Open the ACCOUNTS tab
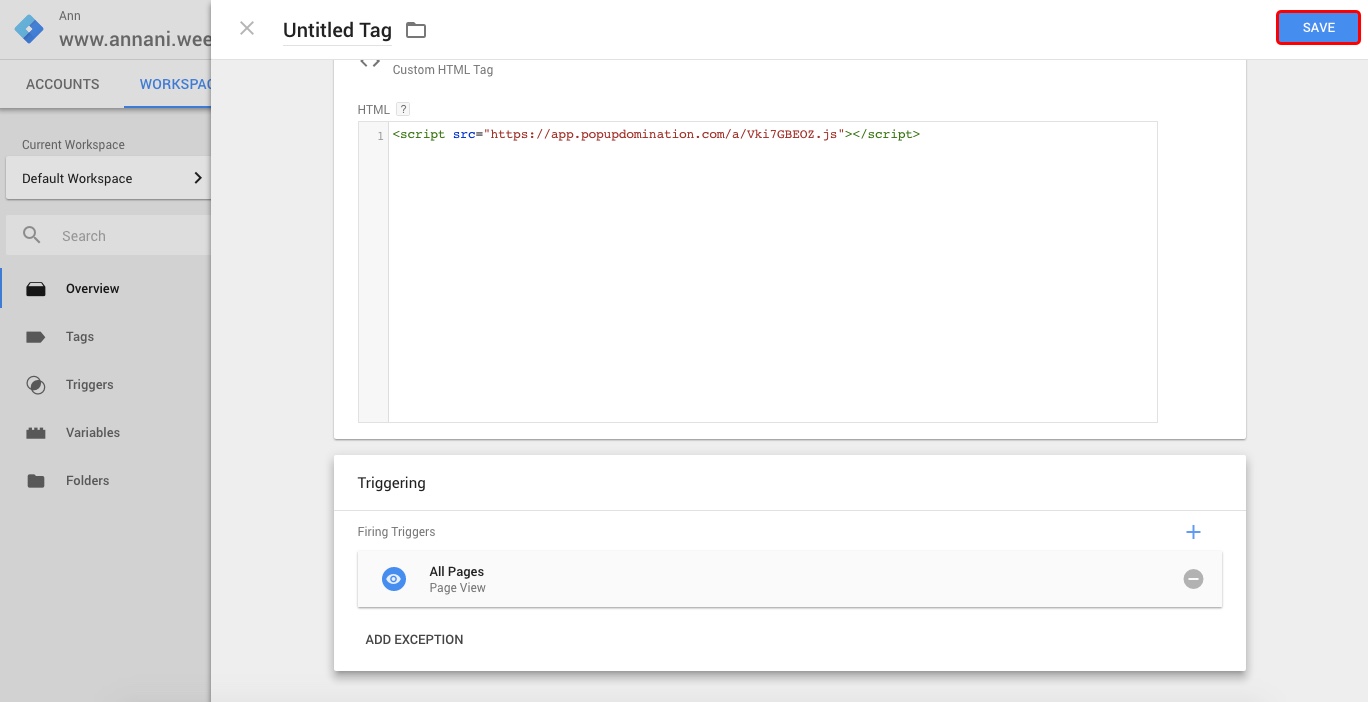The width and height of the screenshot is (1368, 702). tap(62, 84)
